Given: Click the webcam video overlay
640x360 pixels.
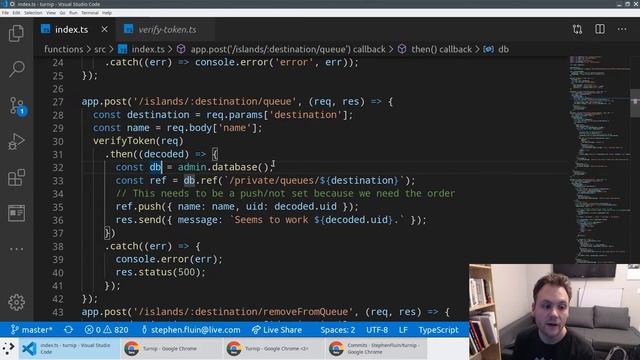Looking at the screenshot, I should click(x=554, y=312).
